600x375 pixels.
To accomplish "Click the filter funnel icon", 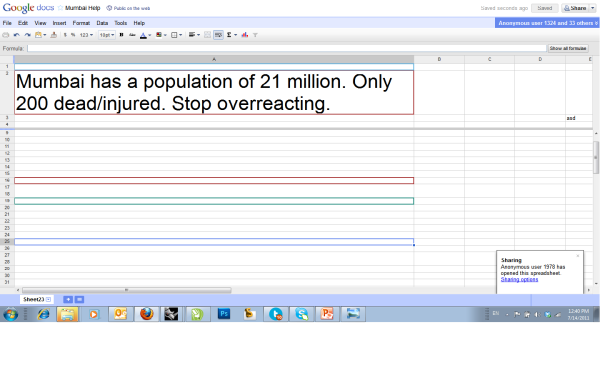I will [x=255, y=35].
